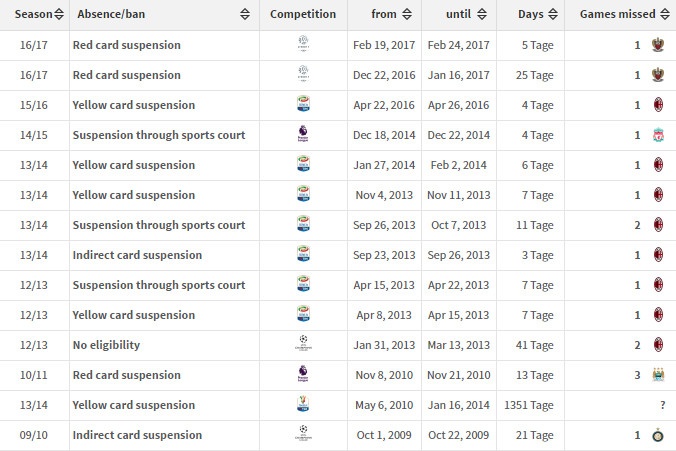
Task: Click AC Milan crest in the No eligibility row
Action: (657, 345)
